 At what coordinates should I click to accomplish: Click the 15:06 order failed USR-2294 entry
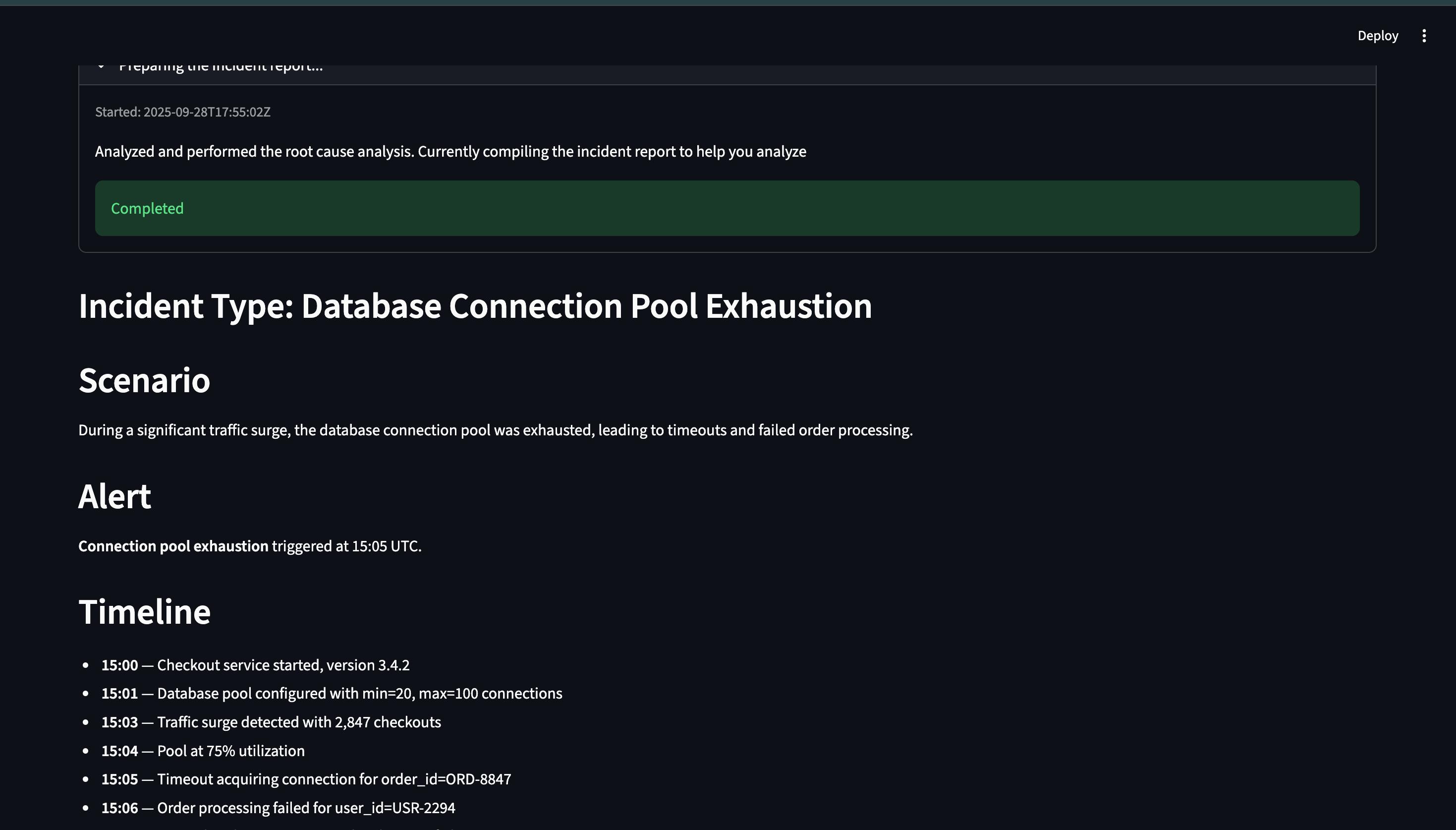(x=278, y=808)
